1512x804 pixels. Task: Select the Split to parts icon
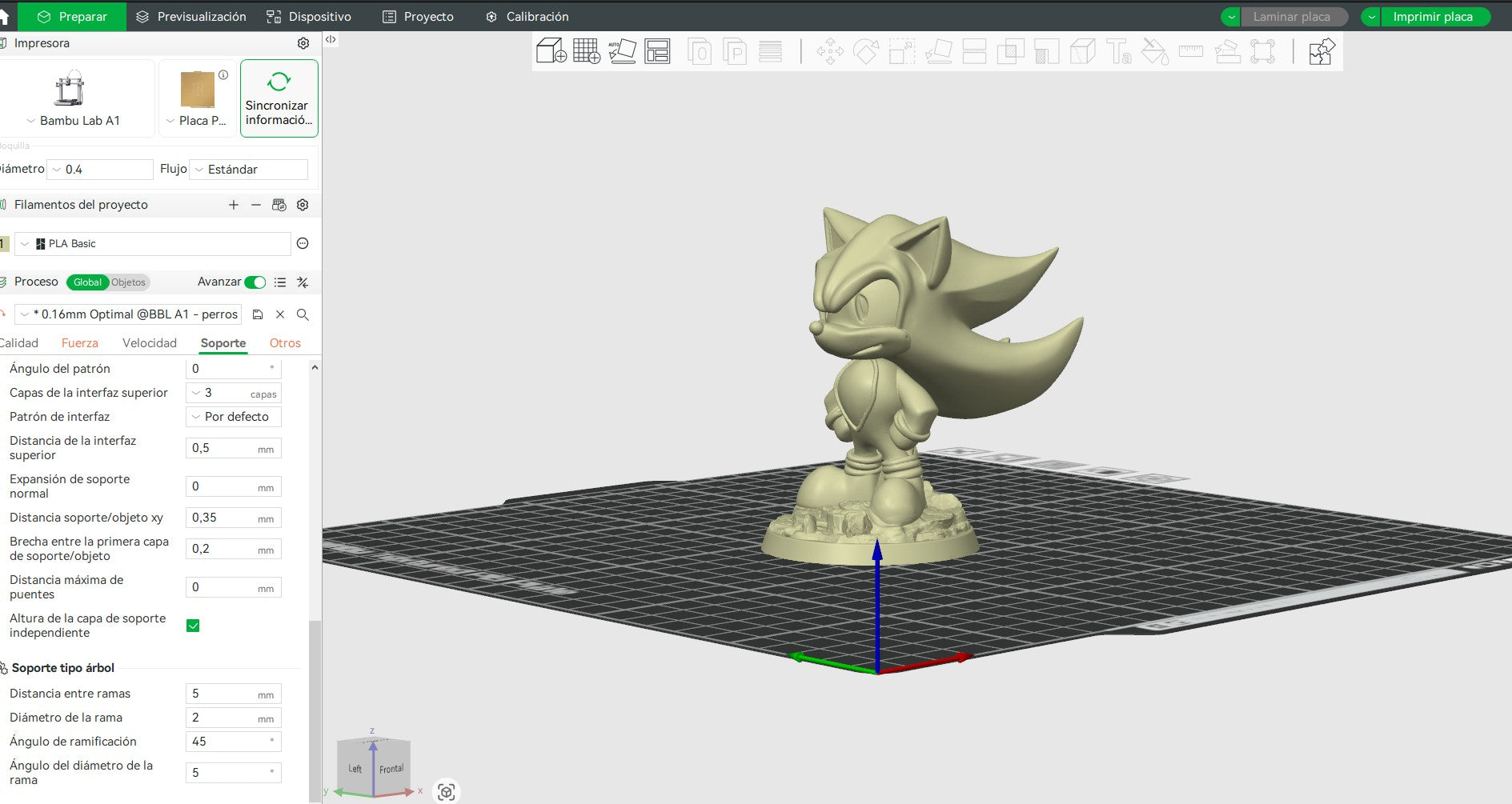[735, 51]
